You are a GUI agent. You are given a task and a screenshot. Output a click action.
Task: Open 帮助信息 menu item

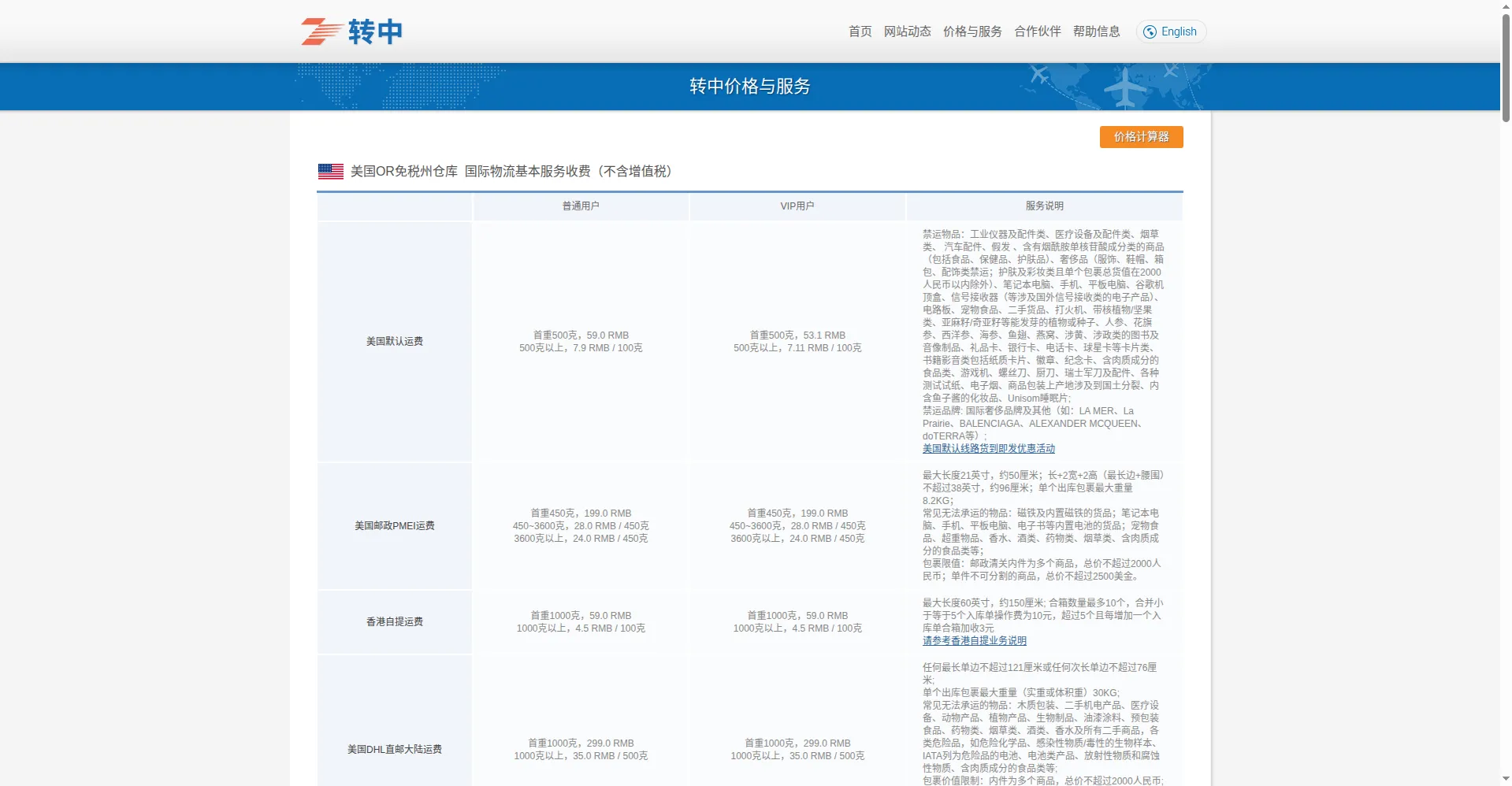1096,32
